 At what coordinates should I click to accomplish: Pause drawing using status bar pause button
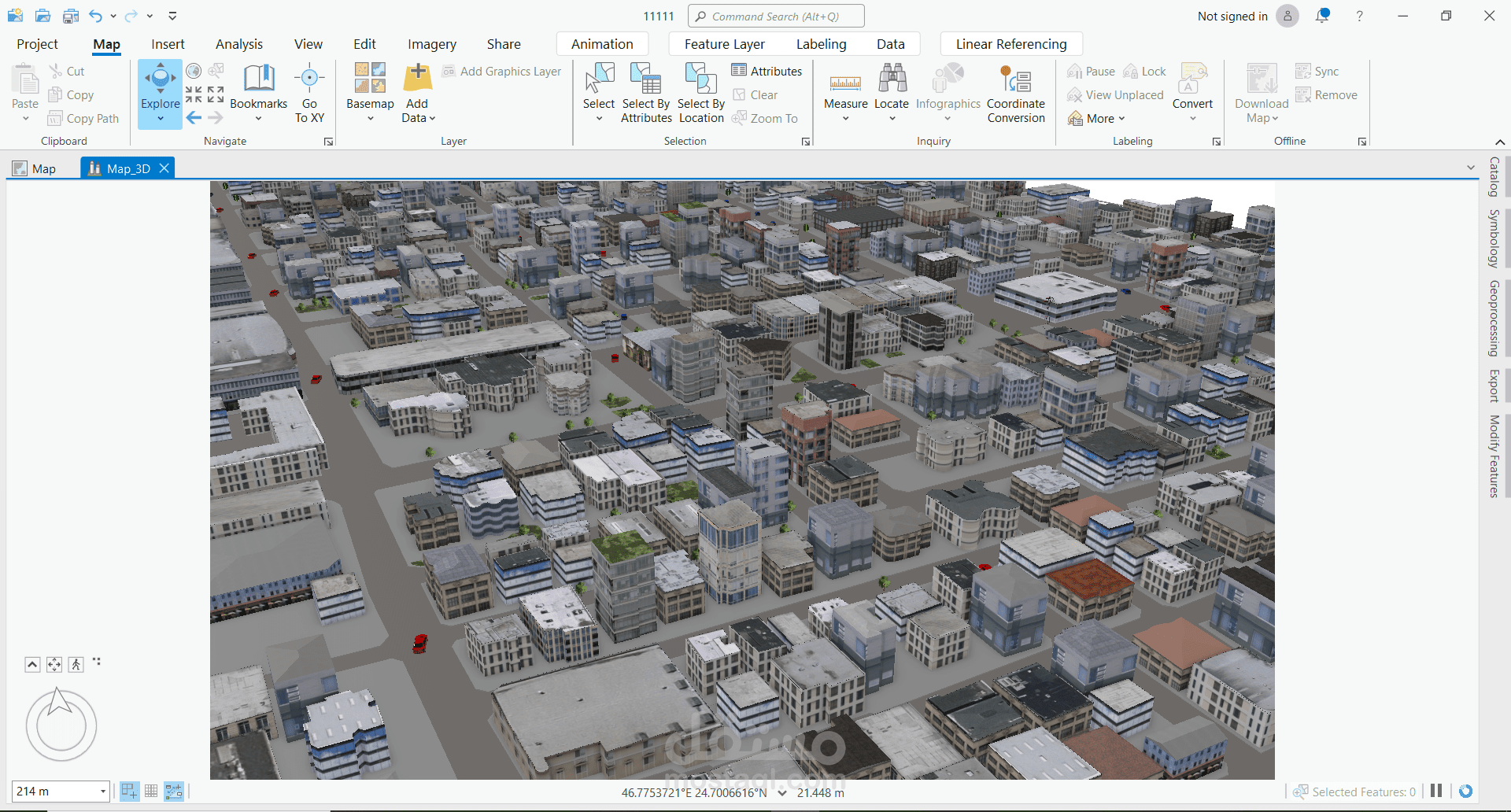(x=1436, y=792)
